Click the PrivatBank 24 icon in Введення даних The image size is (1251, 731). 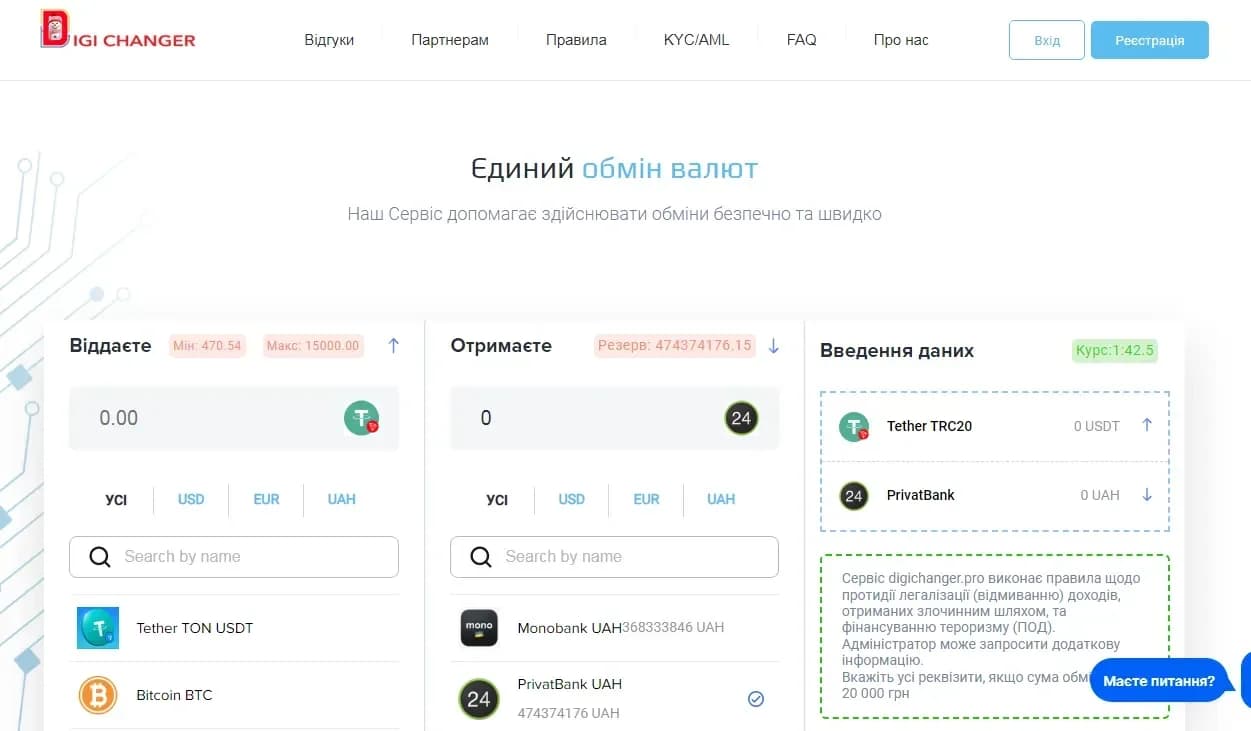[854, 495]
